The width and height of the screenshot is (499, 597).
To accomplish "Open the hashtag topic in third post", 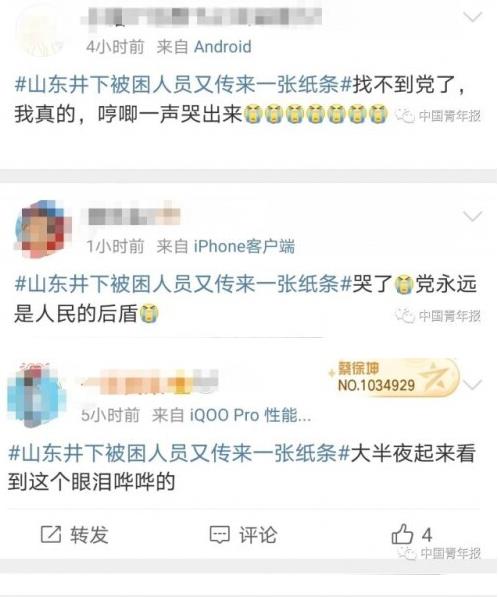I will click(179, 453).
